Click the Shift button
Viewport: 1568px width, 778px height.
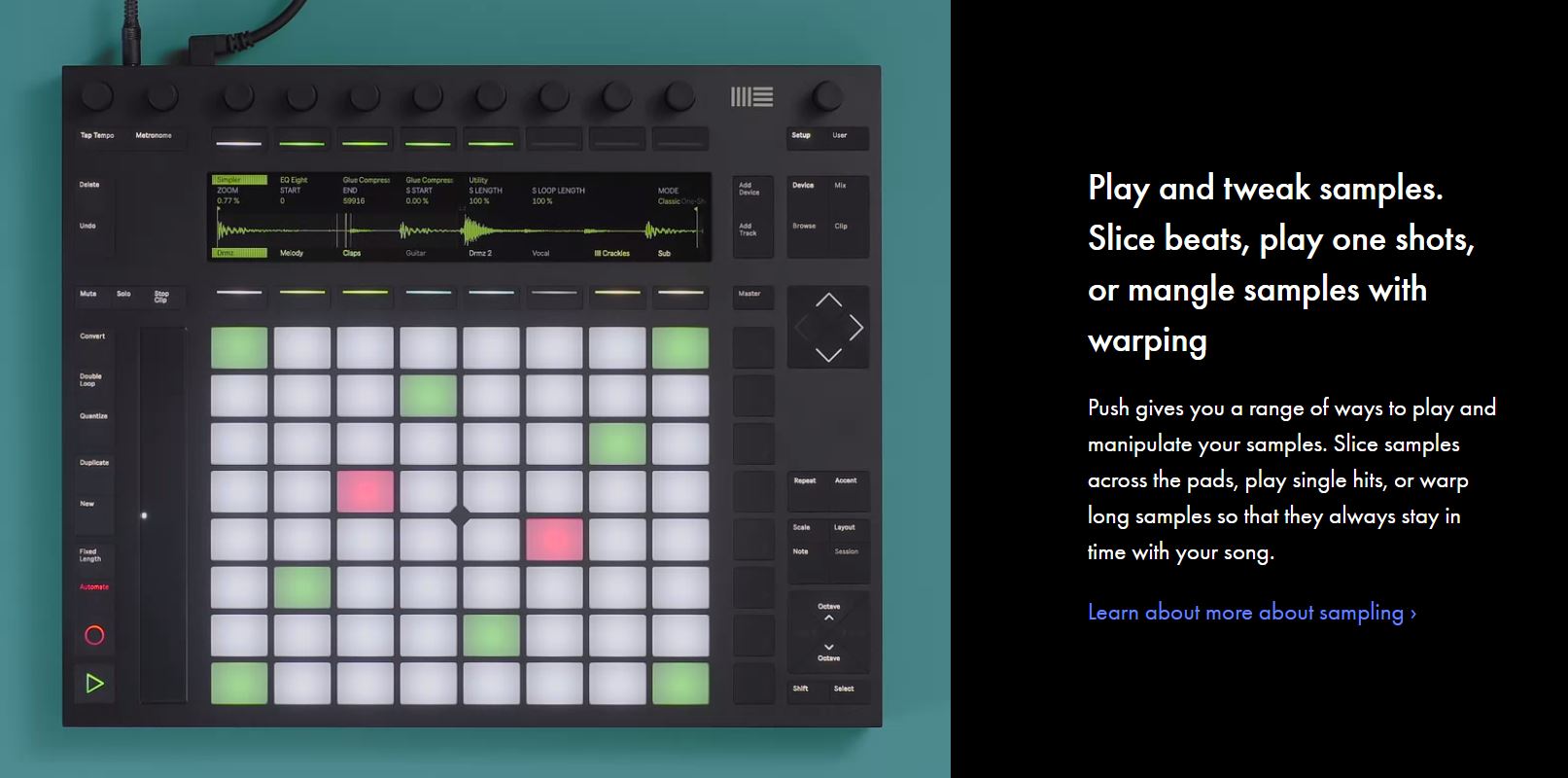(800, 689)
